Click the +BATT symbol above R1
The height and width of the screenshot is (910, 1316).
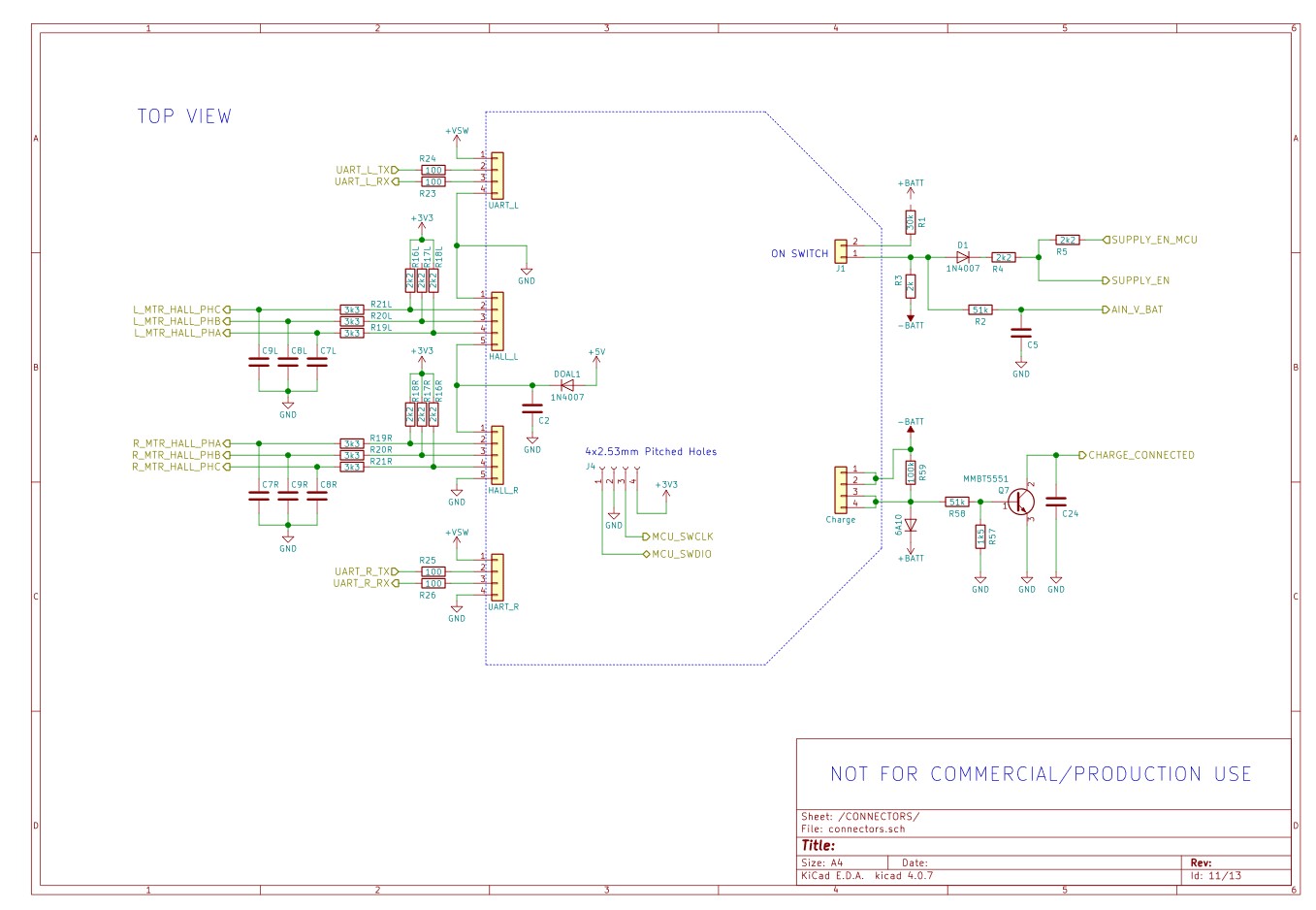coord(911,186)
